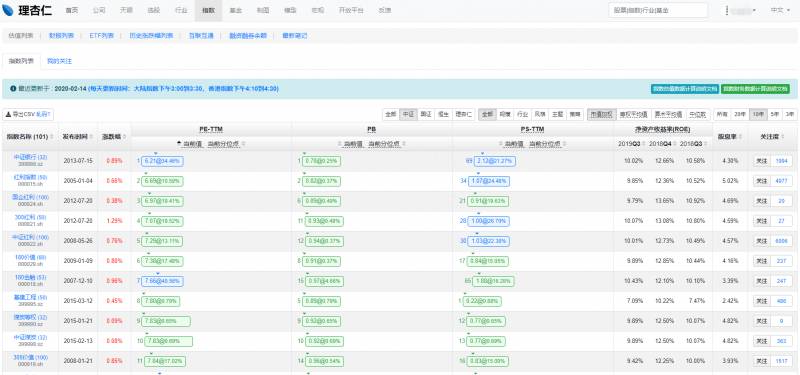Select the 中证 index source filter
Viewport: 800px width, 375px height.
pyautogui.click(x=408, y=115)
